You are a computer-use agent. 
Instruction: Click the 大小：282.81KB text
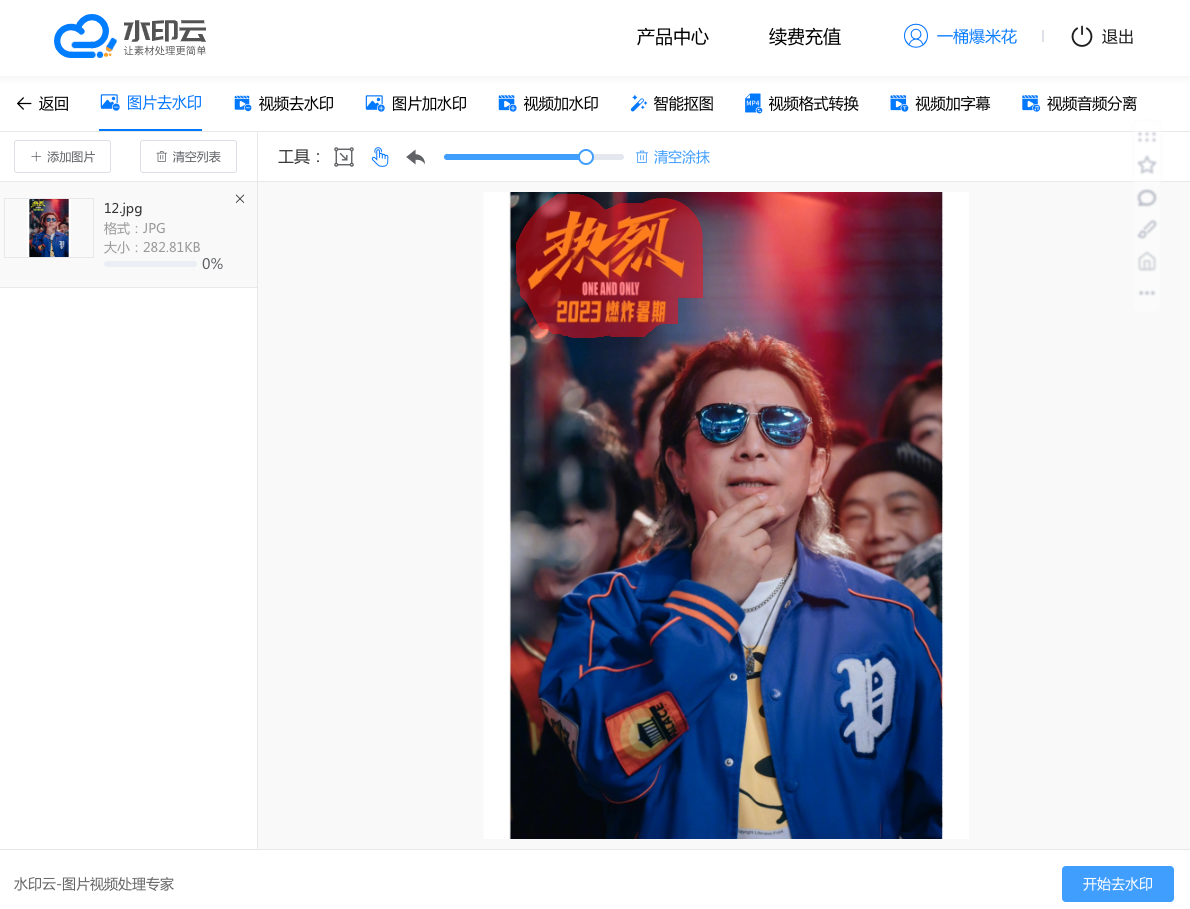pyautogui.click(x=152, y=247)
